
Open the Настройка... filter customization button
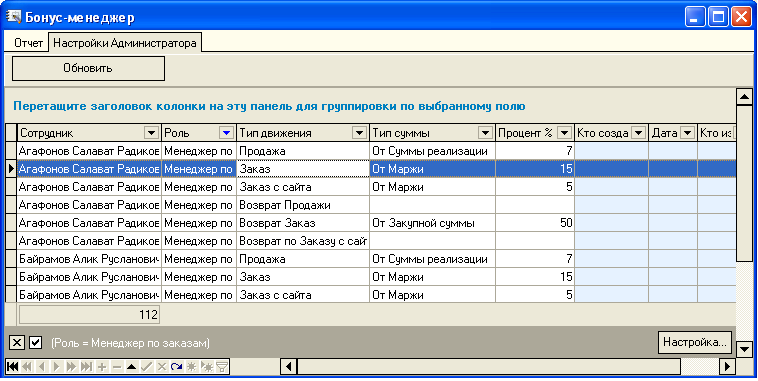695,342
